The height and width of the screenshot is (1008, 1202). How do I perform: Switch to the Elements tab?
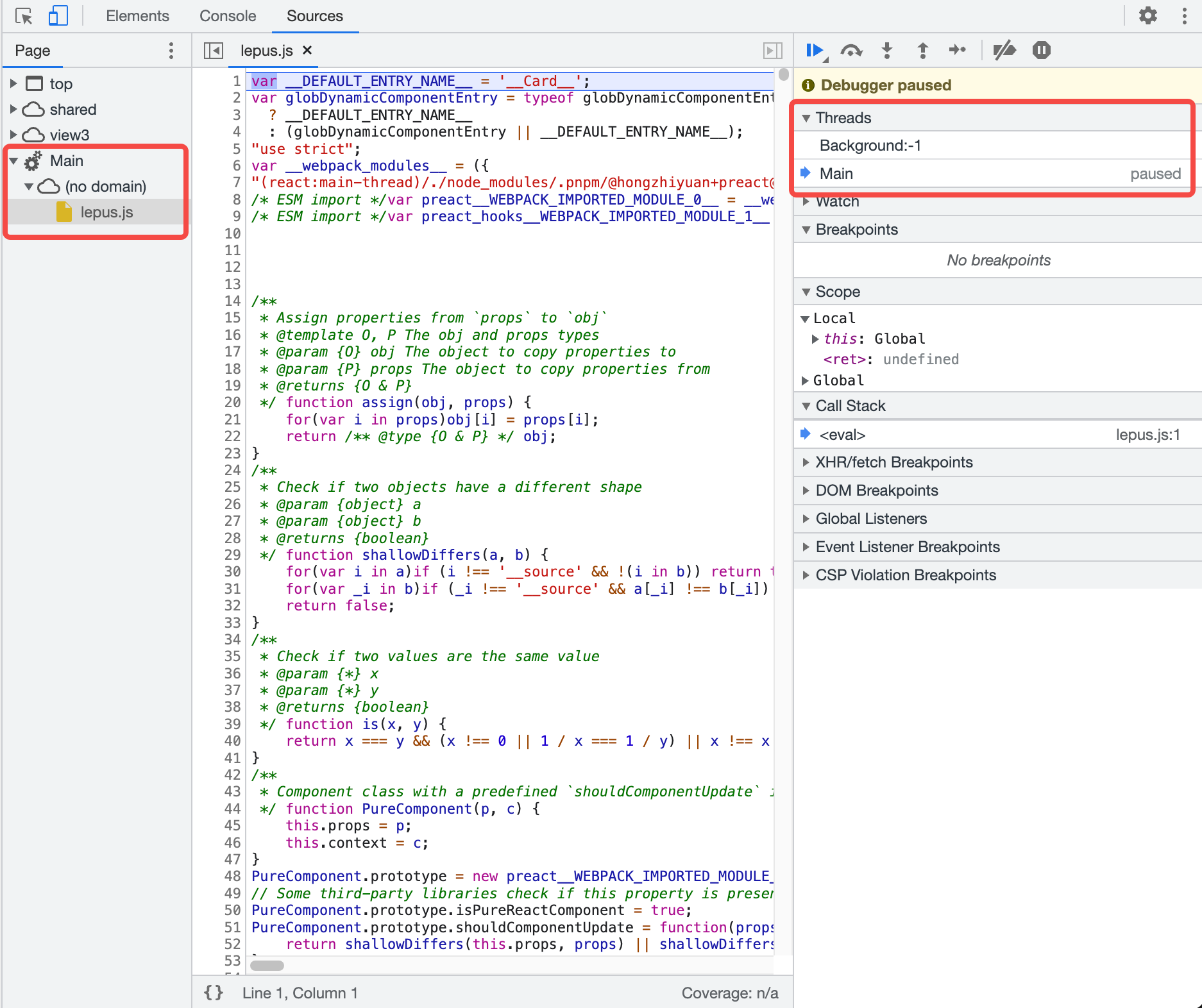(137, 16)
